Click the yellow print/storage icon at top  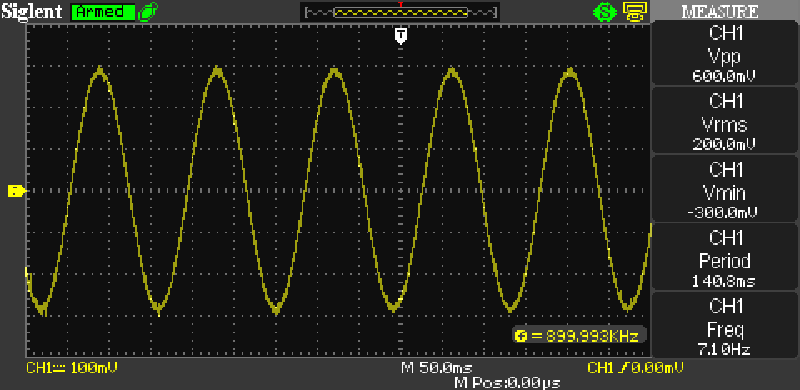[634, 12]
